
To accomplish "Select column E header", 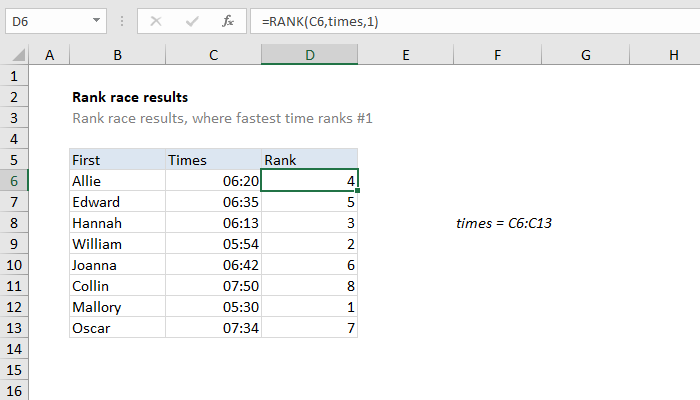I will 405,55.
